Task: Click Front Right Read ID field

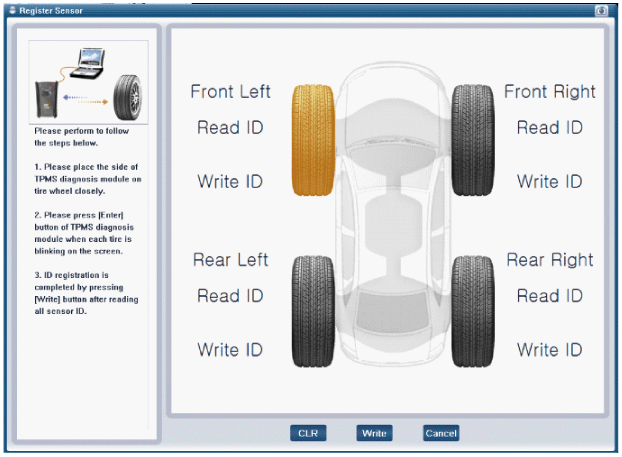Action: point(549,127)
